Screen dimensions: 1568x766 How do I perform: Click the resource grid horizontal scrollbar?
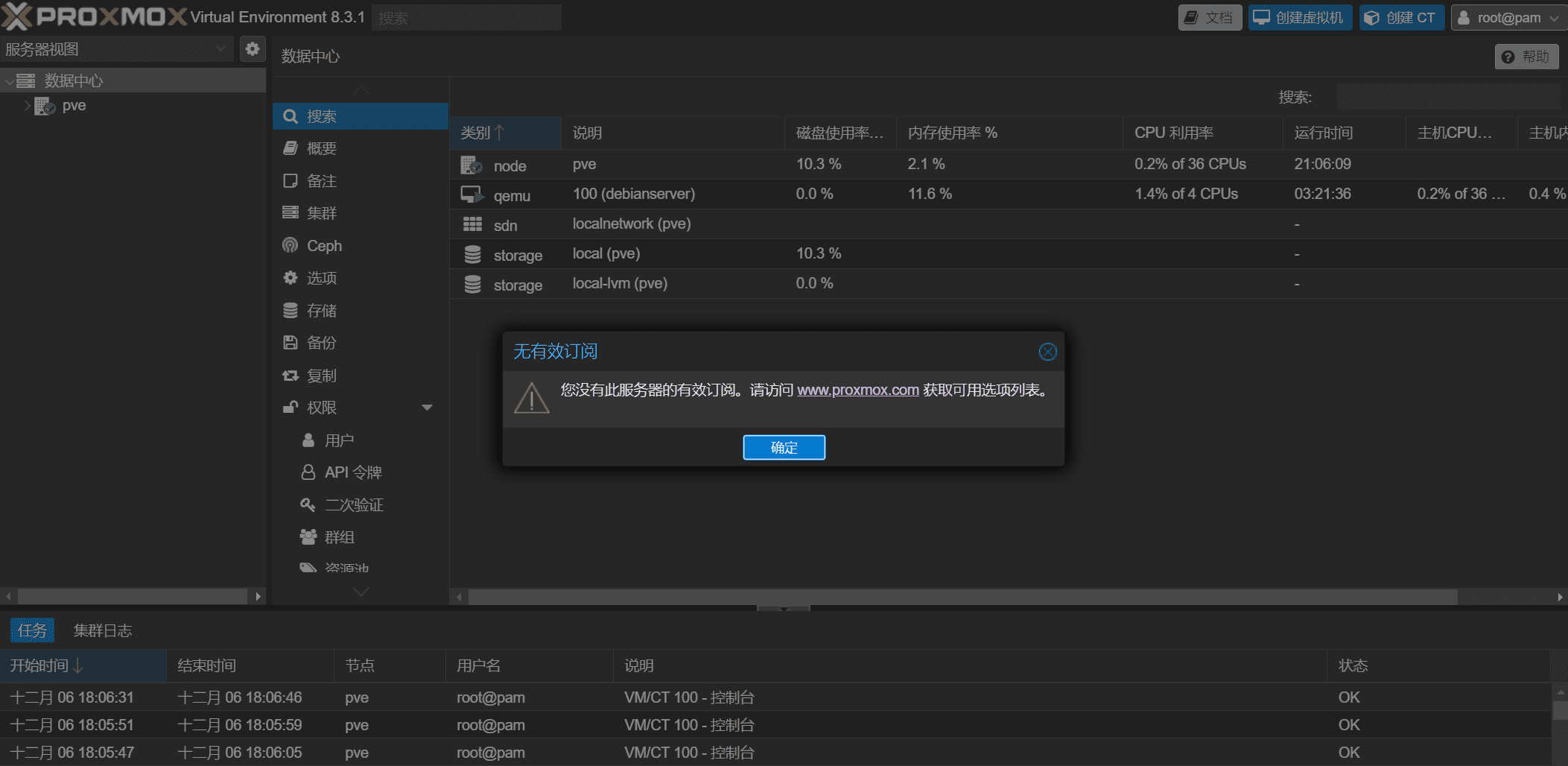pos(962,597)
